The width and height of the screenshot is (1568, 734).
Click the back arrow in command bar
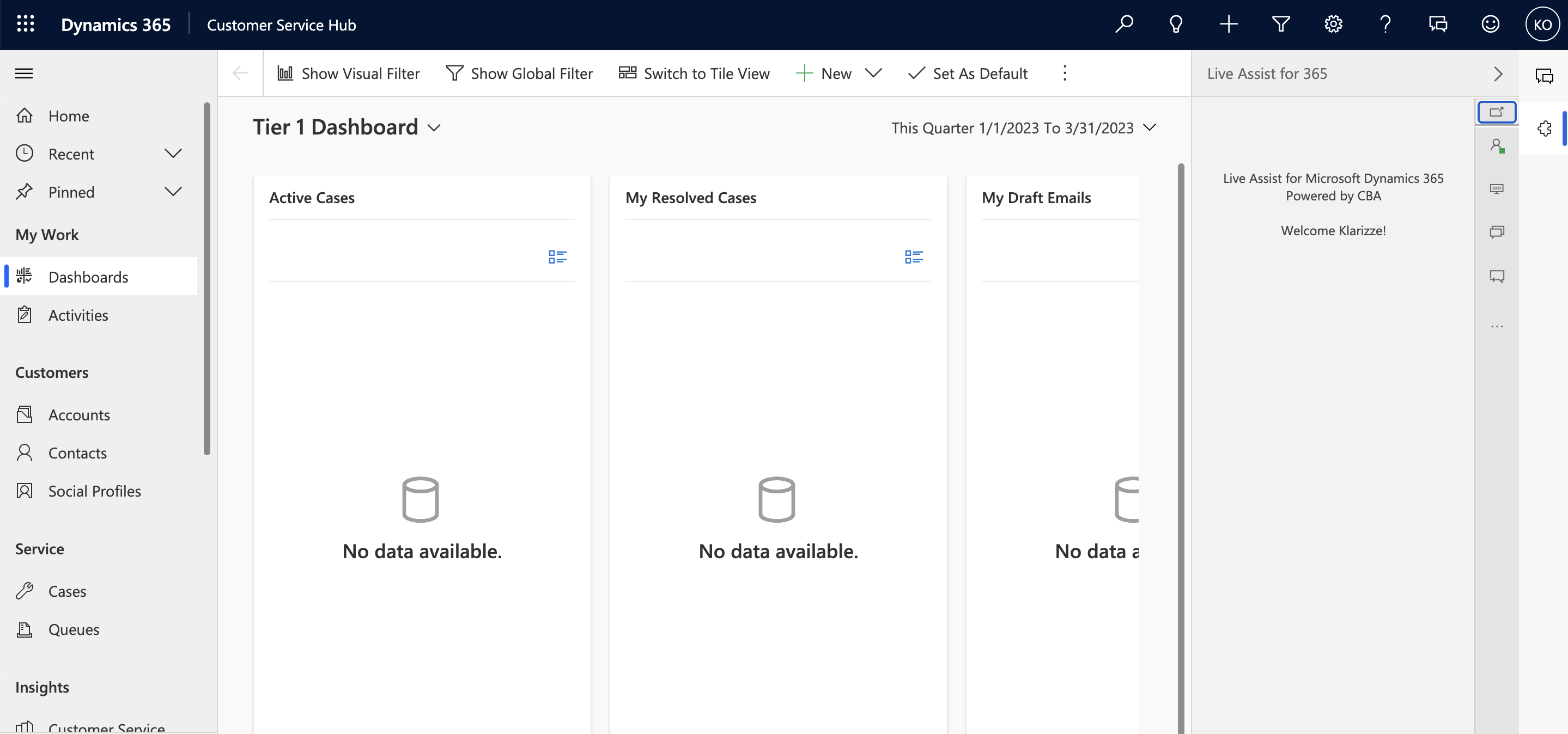(240, 74)
